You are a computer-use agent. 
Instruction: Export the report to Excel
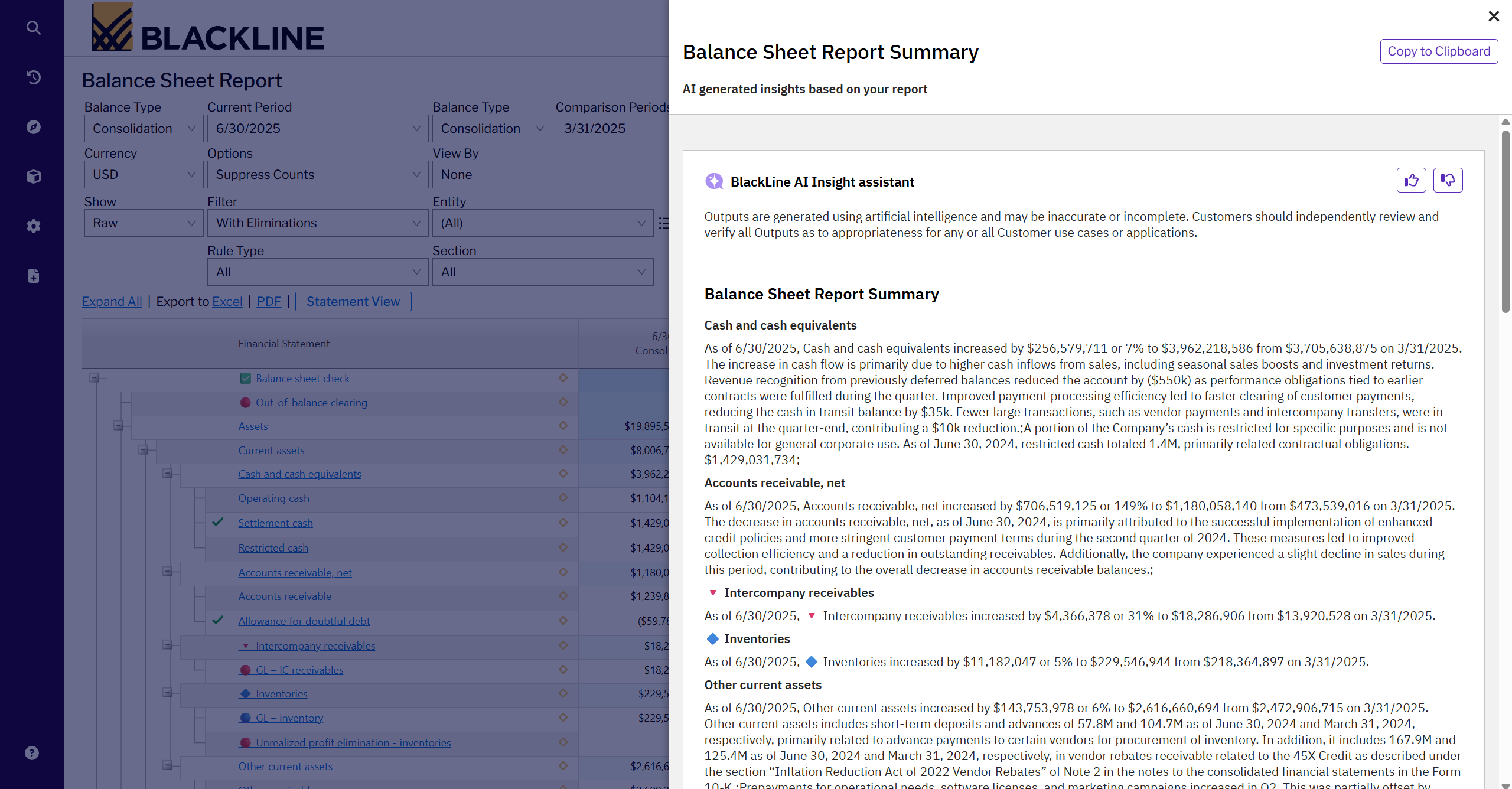click(227, 302)
